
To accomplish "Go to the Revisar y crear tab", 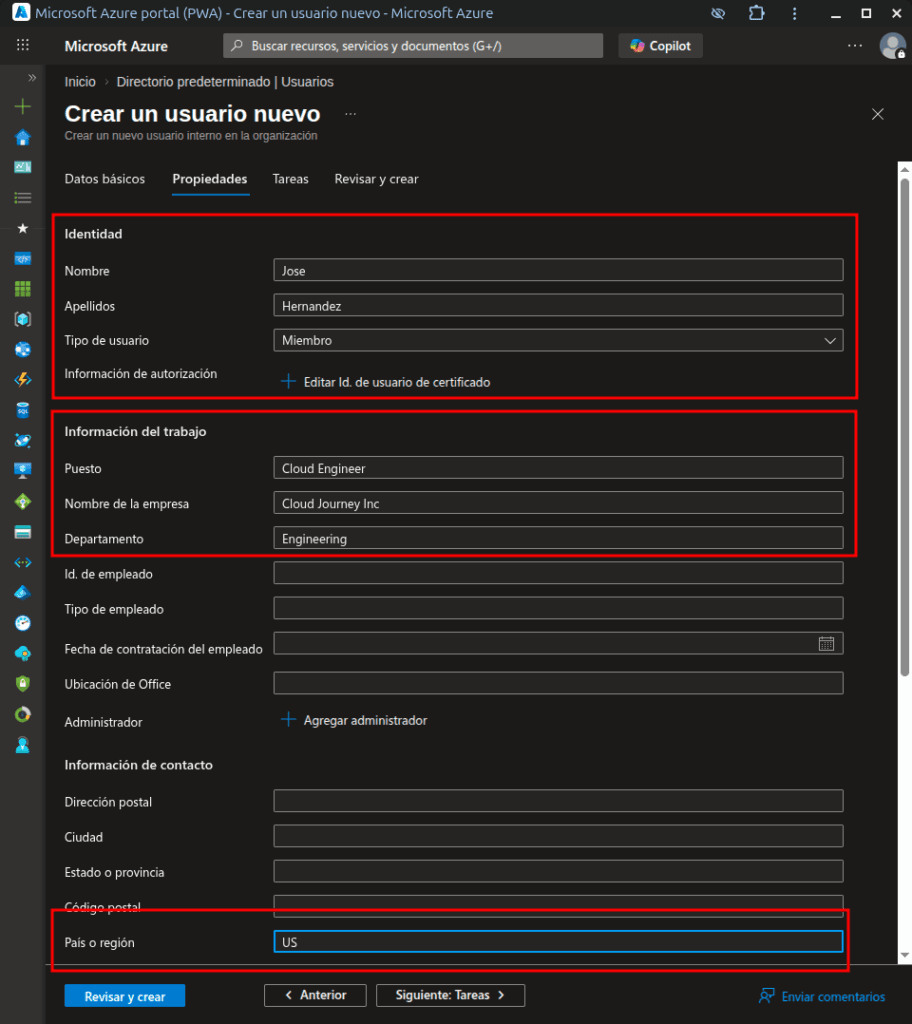I will tap(376, 179).
